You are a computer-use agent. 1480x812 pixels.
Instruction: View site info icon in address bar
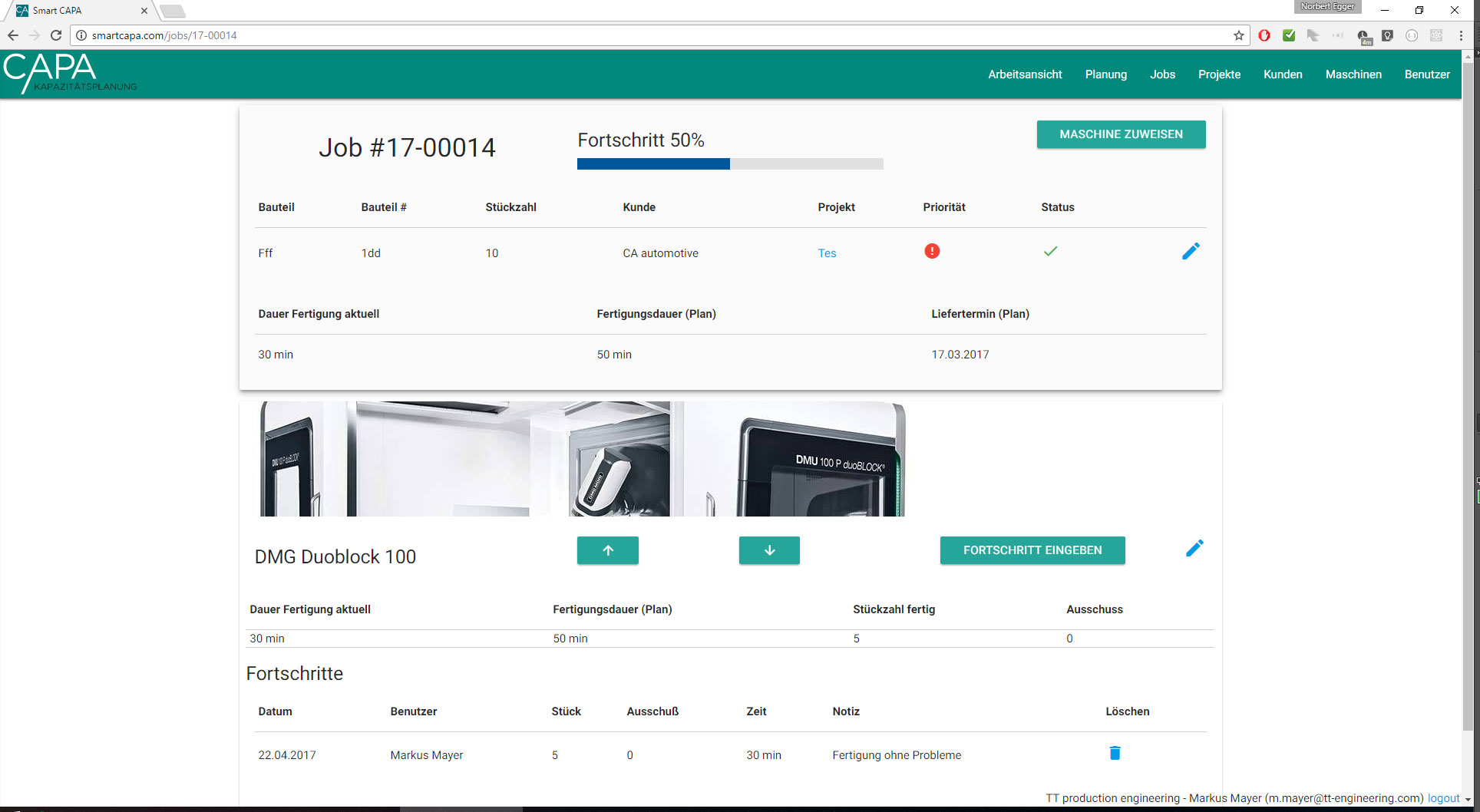[81, 35]
